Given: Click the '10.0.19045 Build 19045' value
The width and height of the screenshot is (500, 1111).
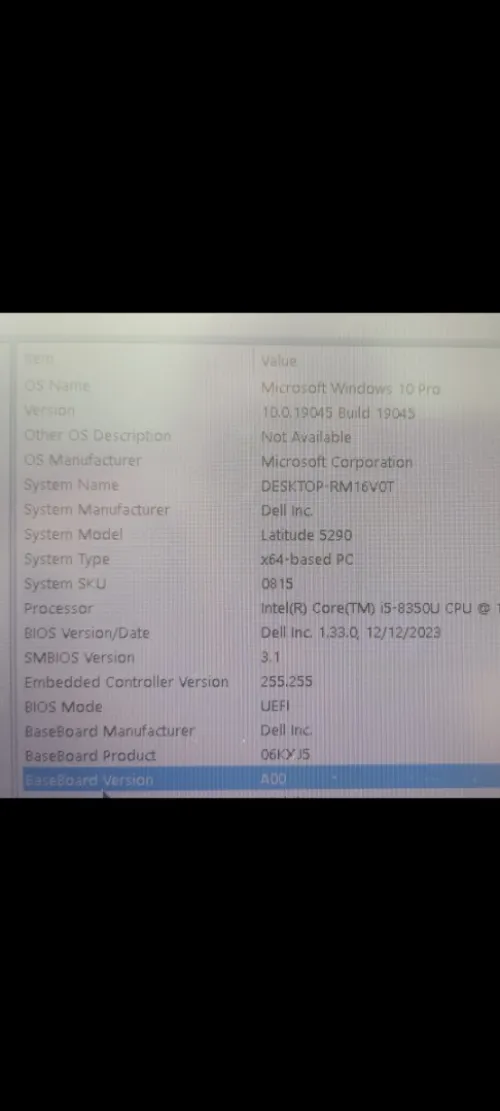Looking at the screenshot, I should point(337,413).
